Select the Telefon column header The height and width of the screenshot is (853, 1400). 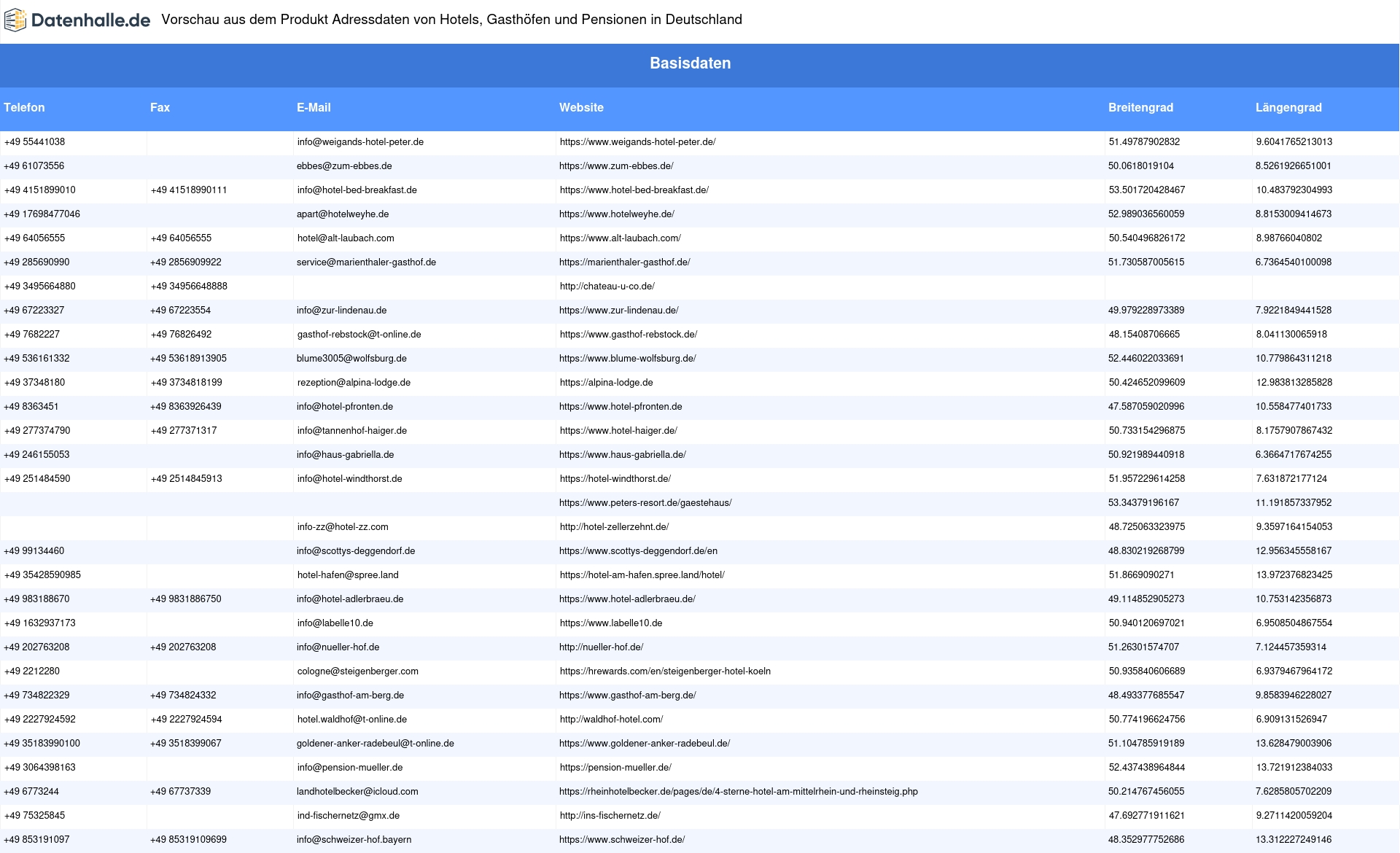tap(24, 107)
